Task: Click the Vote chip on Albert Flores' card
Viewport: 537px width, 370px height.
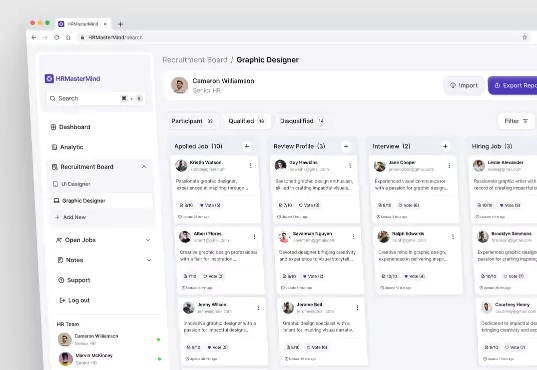Action: click(213, 276)
